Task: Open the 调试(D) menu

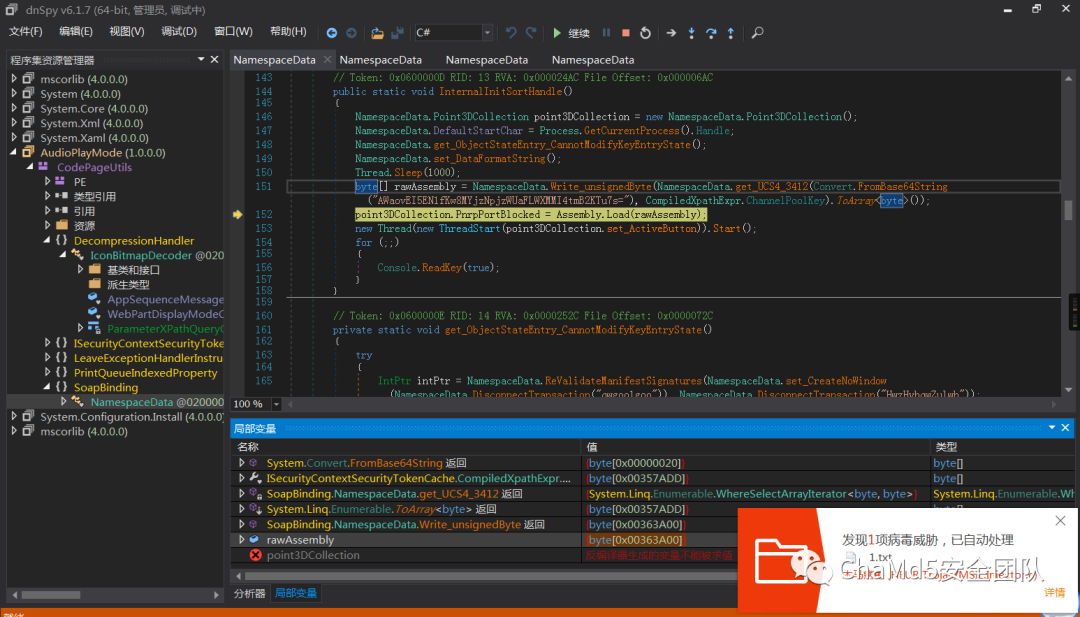Action: (179, 32)
